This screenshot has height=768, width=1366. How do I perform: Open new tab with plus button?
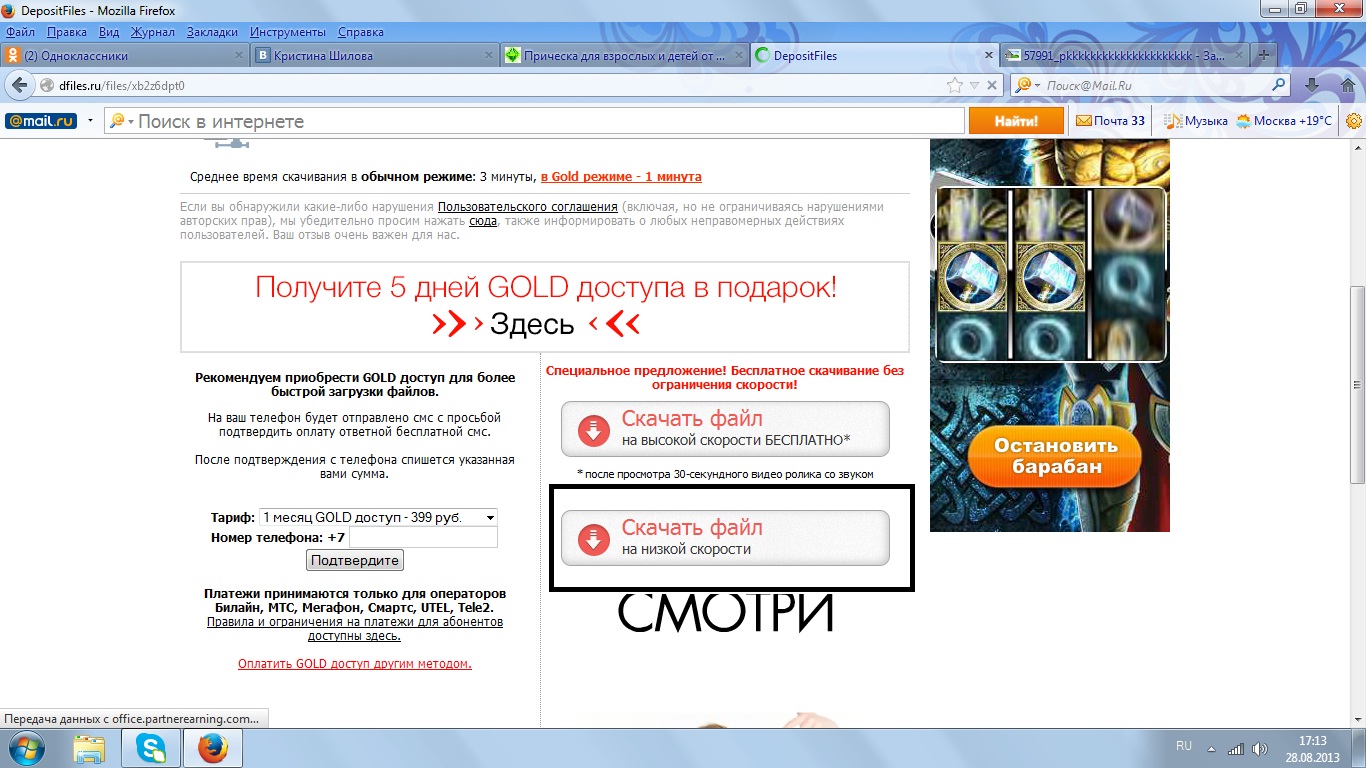point(1264,55)
